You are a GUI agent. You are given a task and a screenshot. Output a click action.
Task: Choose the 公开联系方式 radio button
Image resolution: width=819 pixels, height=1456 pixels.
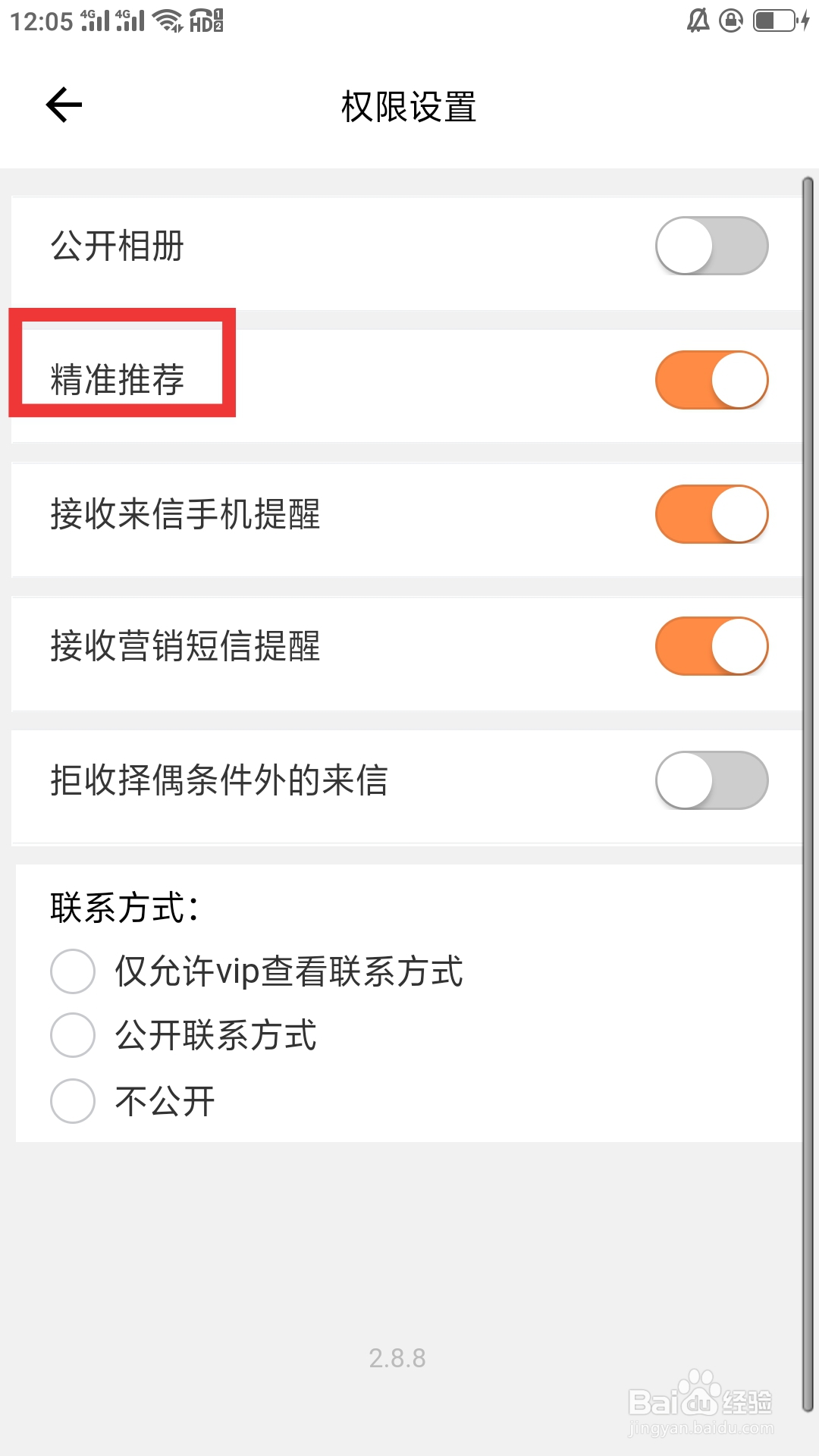pyautogui.click(x=73, y=1035)
